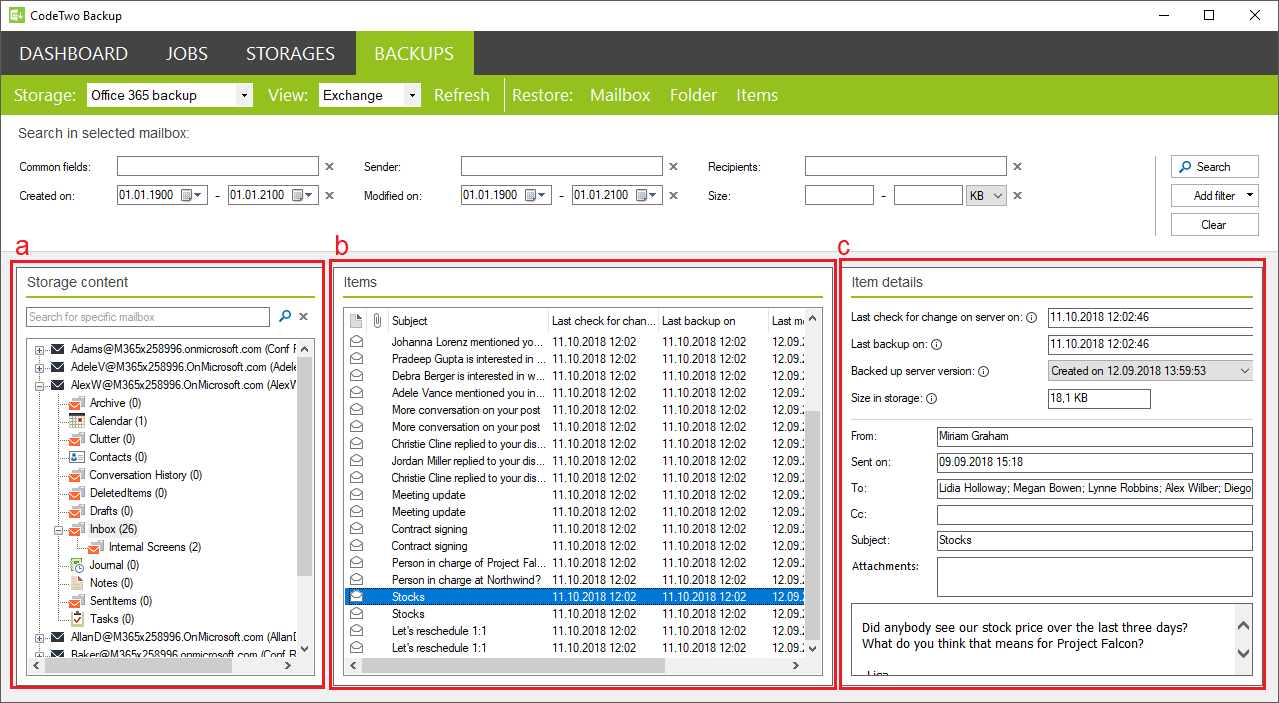
Task: Click Restore Mailbox option
Action: tap(620, 95)
